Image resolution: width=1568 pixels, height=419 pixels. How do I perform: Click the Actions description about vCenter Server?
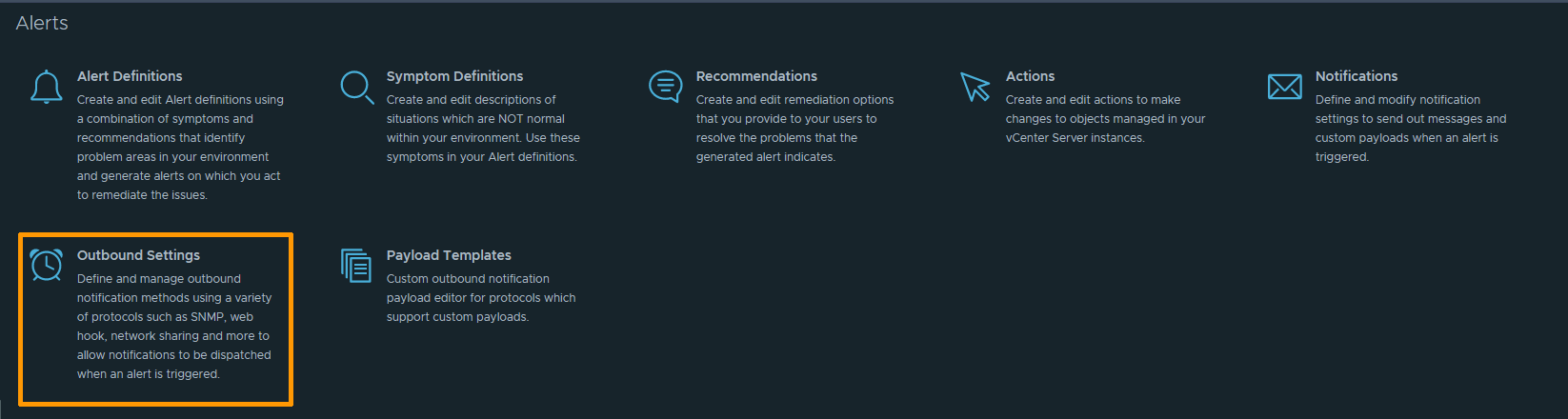pyautogui.click(x=1104, y=119)
